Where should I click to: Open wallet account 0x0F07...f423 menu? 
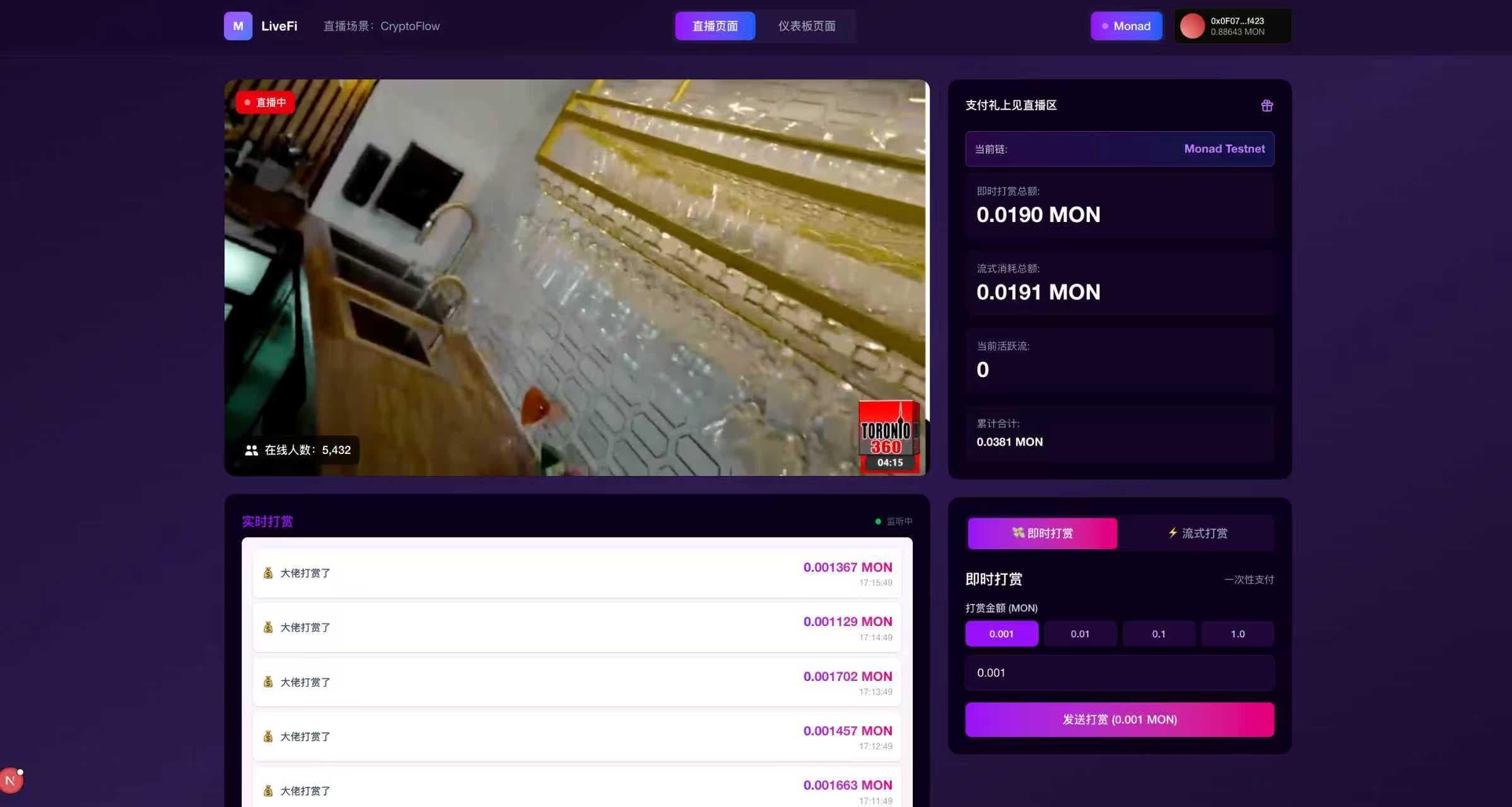[x=1233, y=26]
